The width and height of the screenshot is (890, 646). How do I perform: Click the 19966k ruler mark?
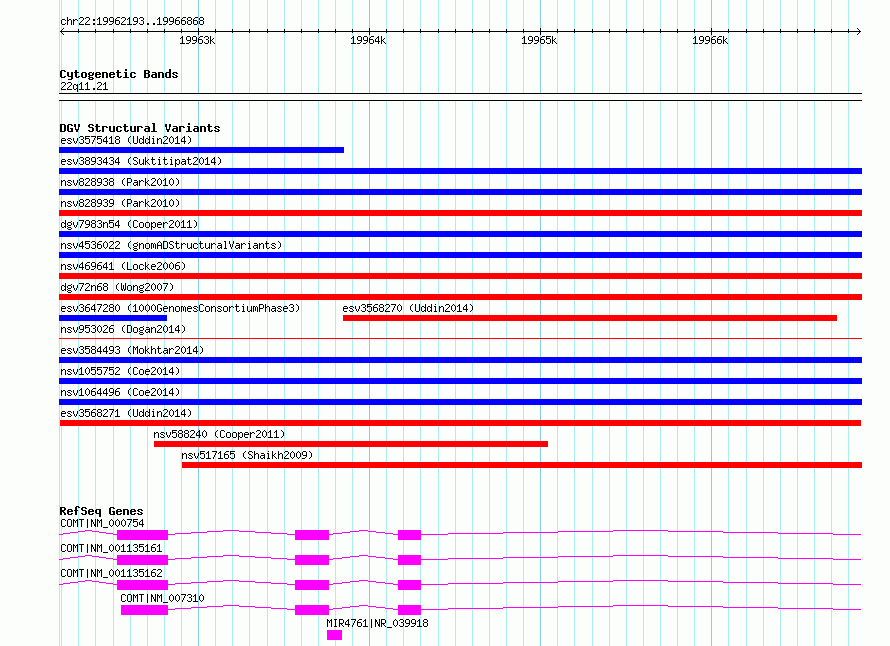click(x=710, y=40)
